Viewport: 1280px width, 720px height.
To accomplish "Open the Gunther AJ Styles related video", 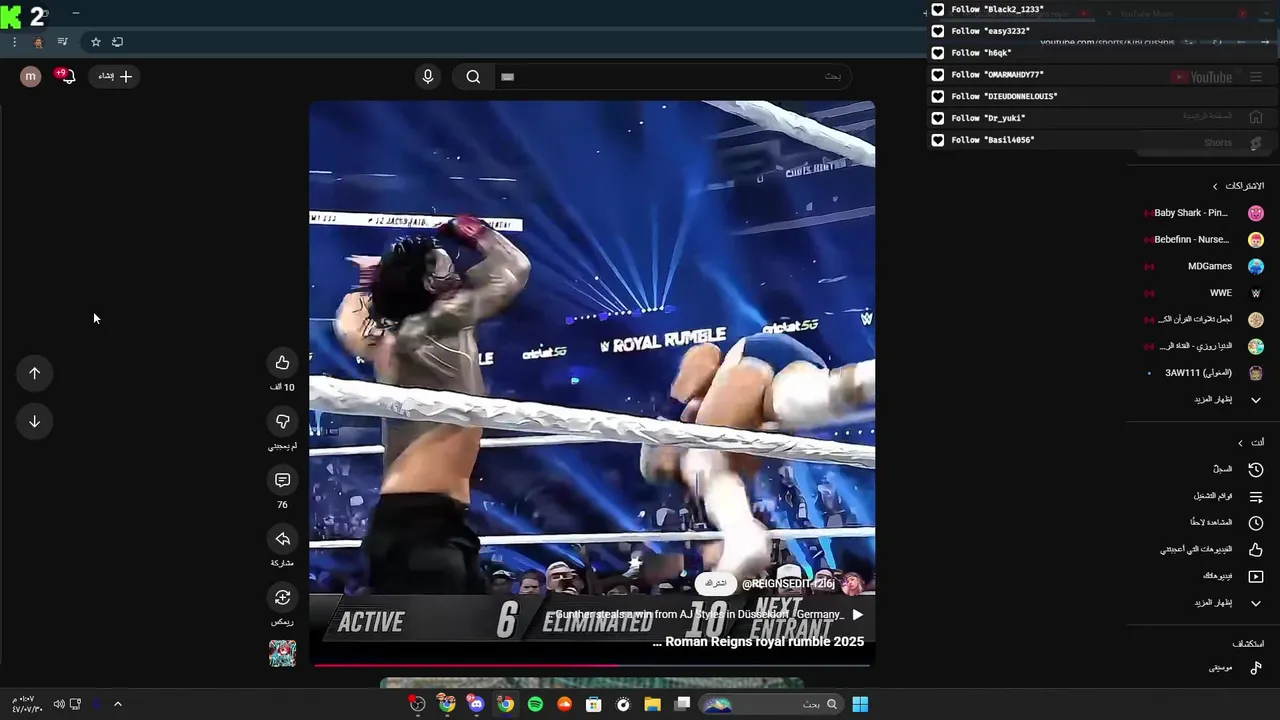I will point(705,614).
